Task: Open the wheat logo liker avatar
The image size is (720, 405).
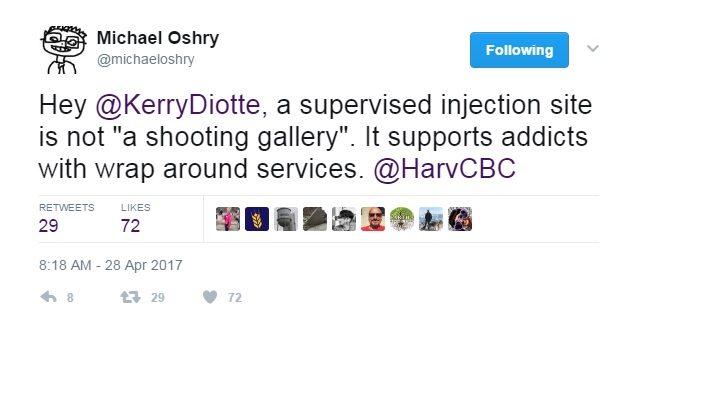Action: coord(257,219)
